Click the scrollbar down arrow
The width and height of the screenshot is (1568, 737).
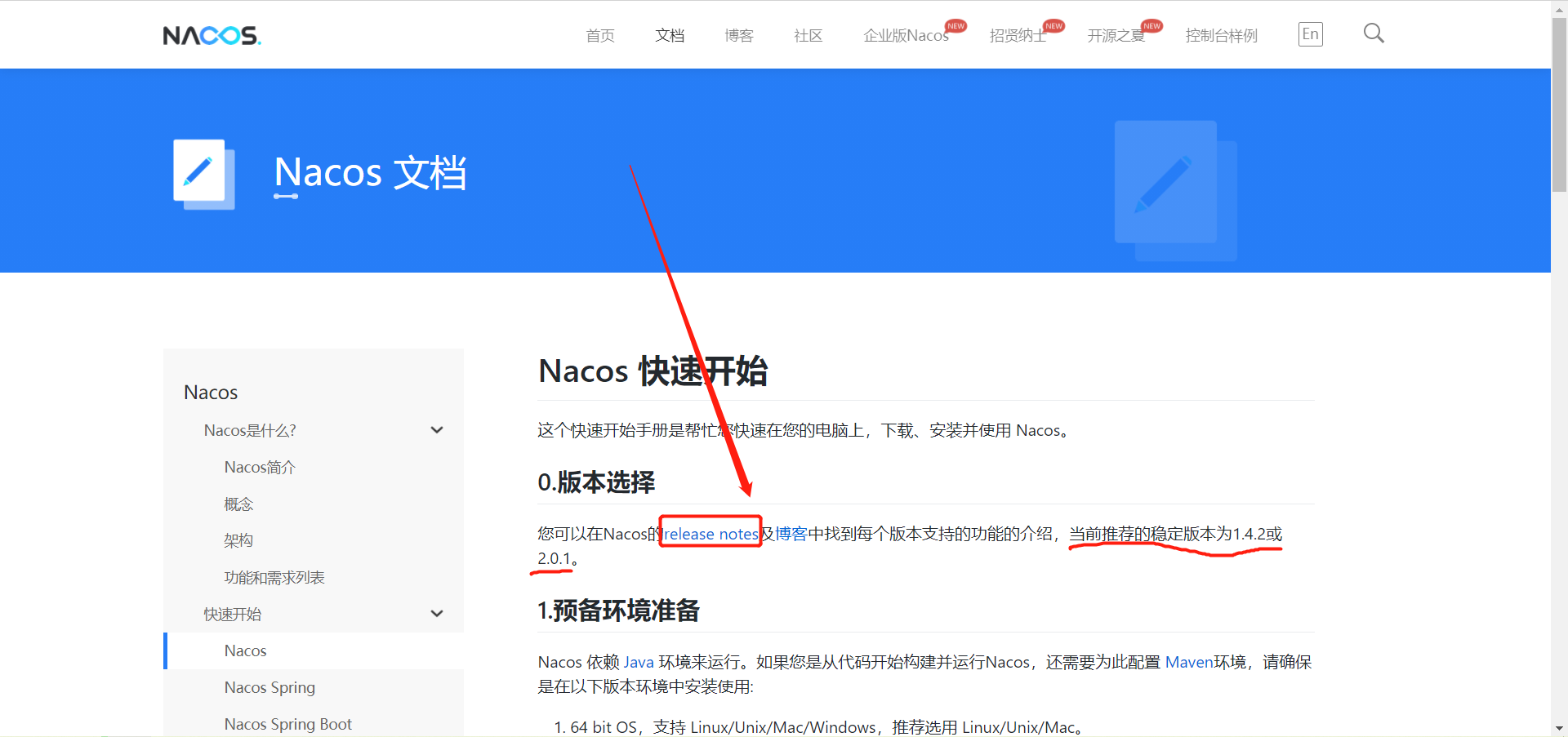(1559, 728)
